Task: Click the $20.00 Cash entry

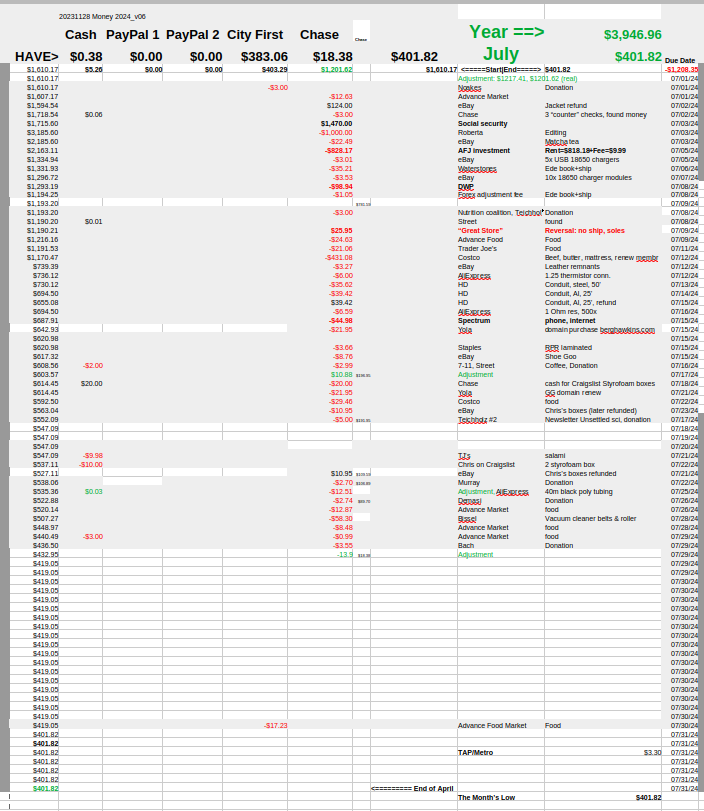Action: tap(92, 384)
